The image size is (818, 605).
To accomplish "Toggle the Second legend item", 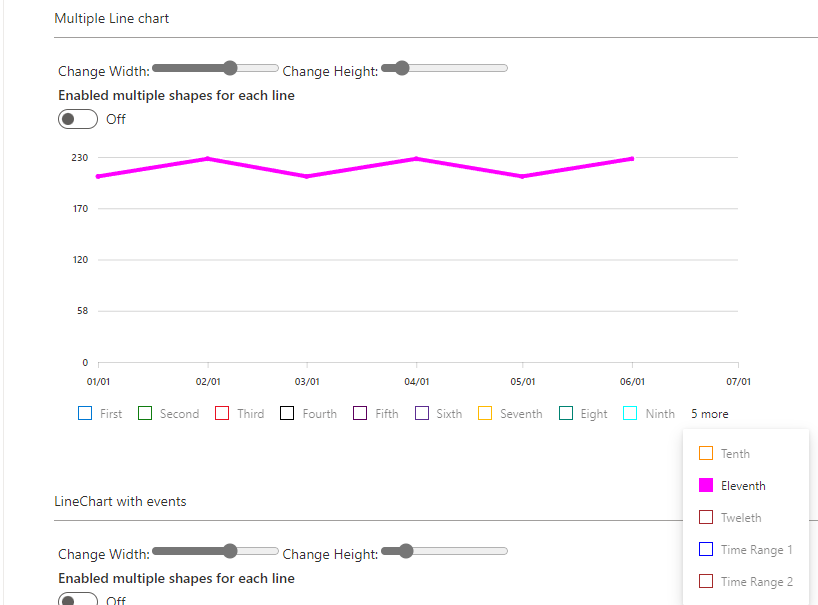I will coord(168,413).
